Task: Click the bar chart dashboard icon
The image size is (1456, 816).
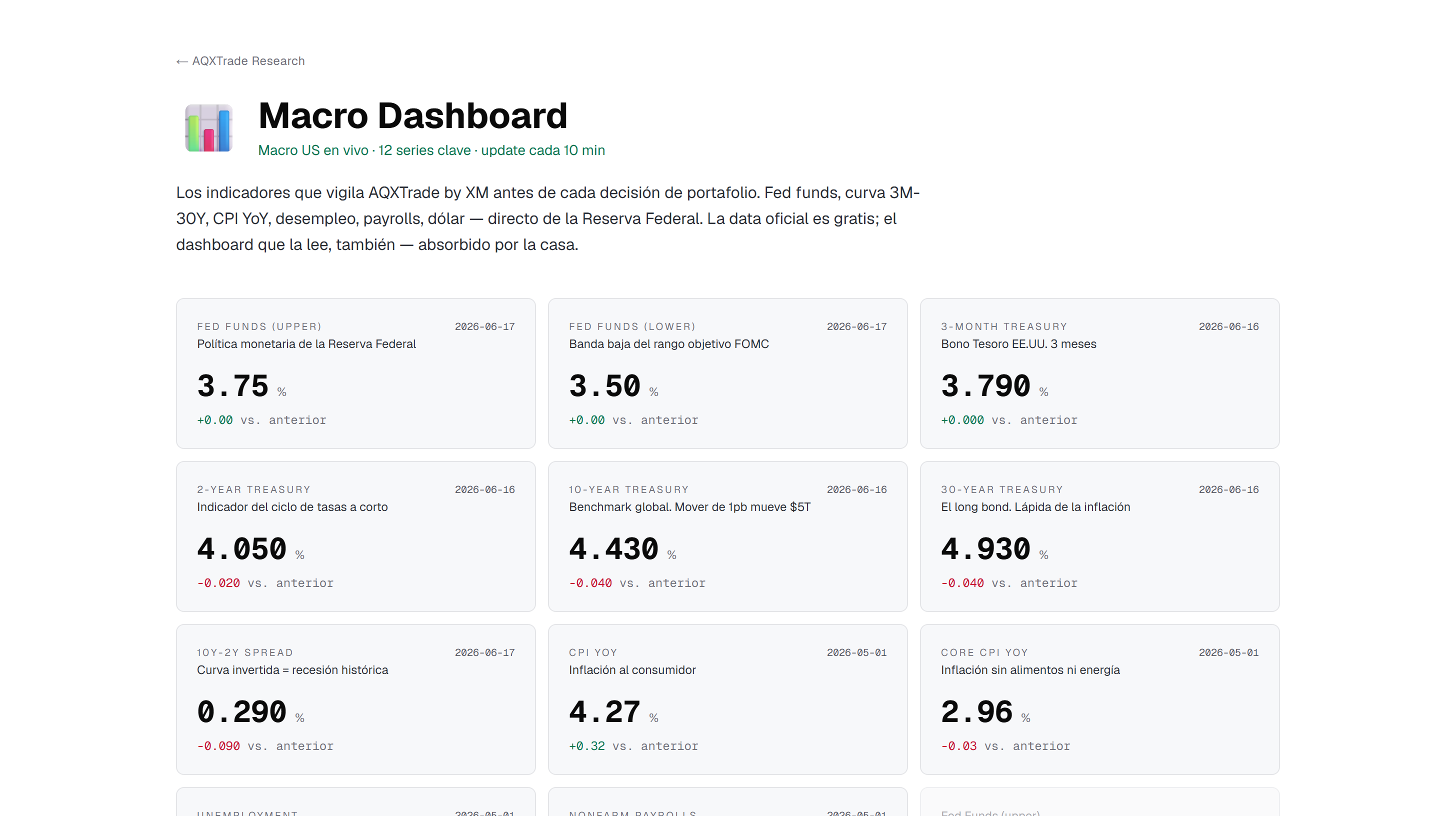Action: 208,127
